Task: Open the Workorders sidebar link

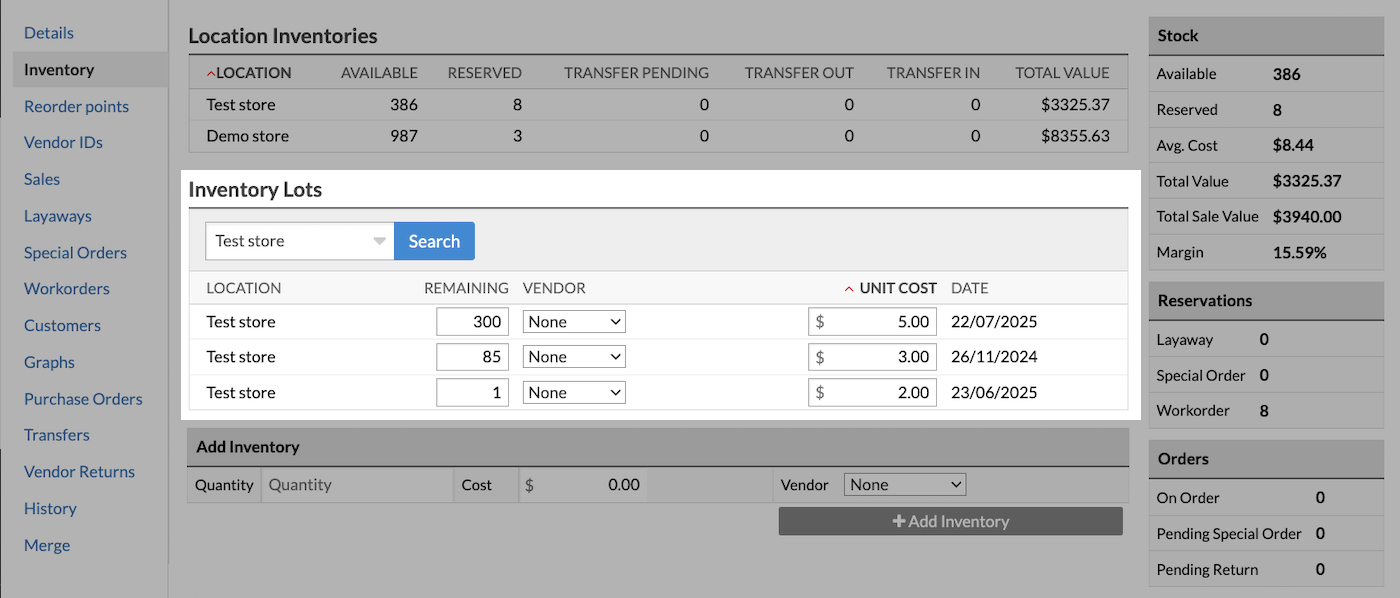Action: point(67,289)
